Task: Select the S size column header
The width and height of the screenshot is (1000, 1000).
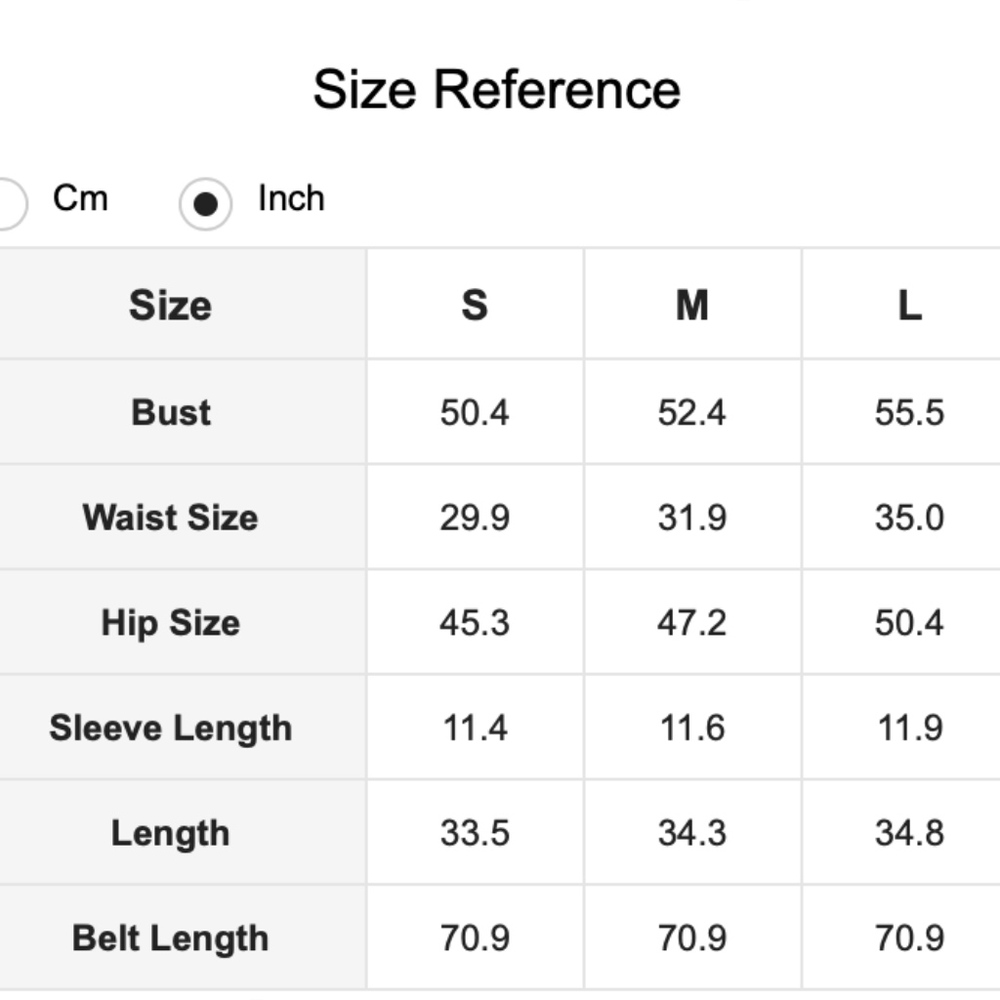Action: [475, 305]
